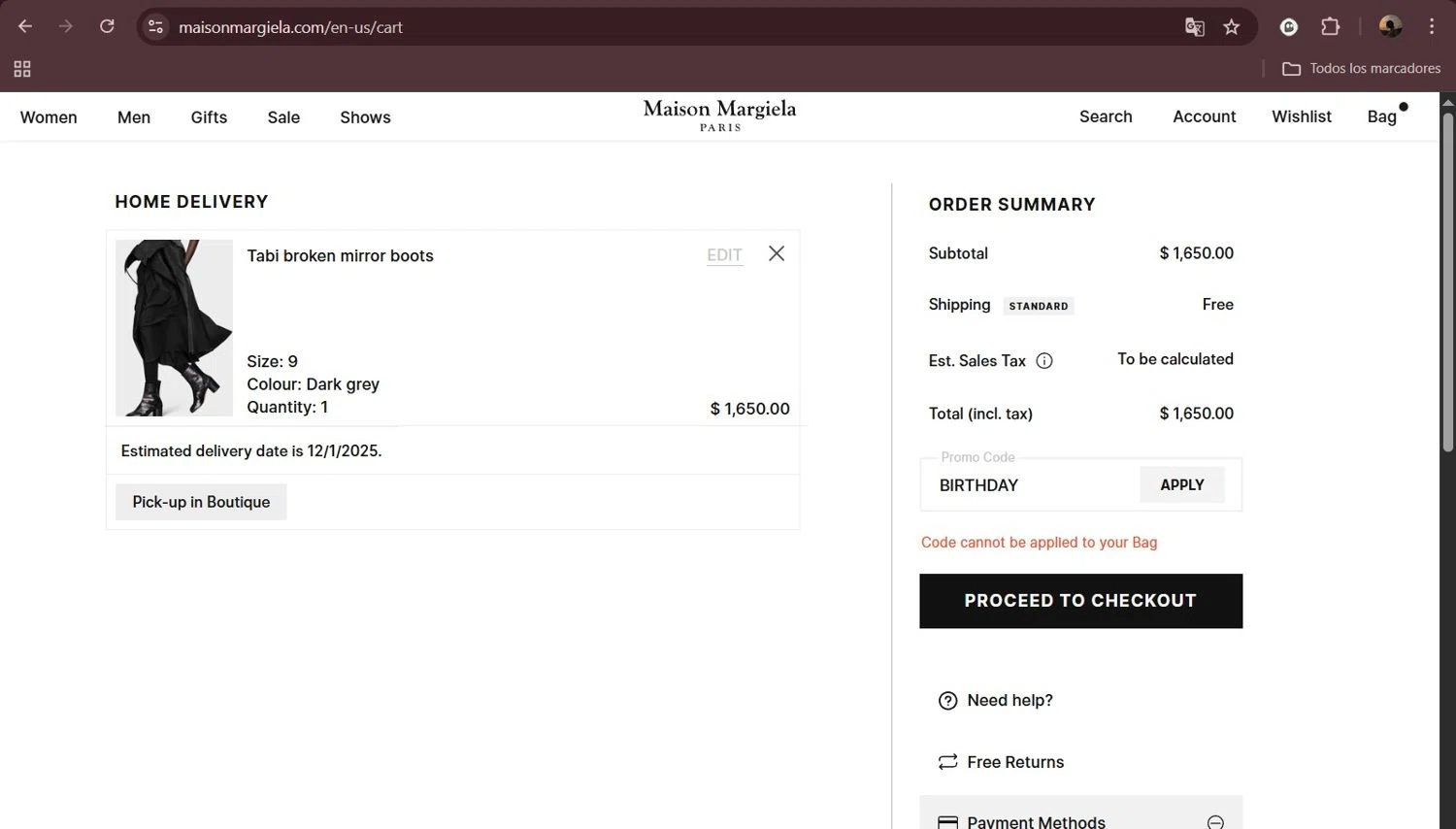Proceed to checkout

tap(1080, 601)
